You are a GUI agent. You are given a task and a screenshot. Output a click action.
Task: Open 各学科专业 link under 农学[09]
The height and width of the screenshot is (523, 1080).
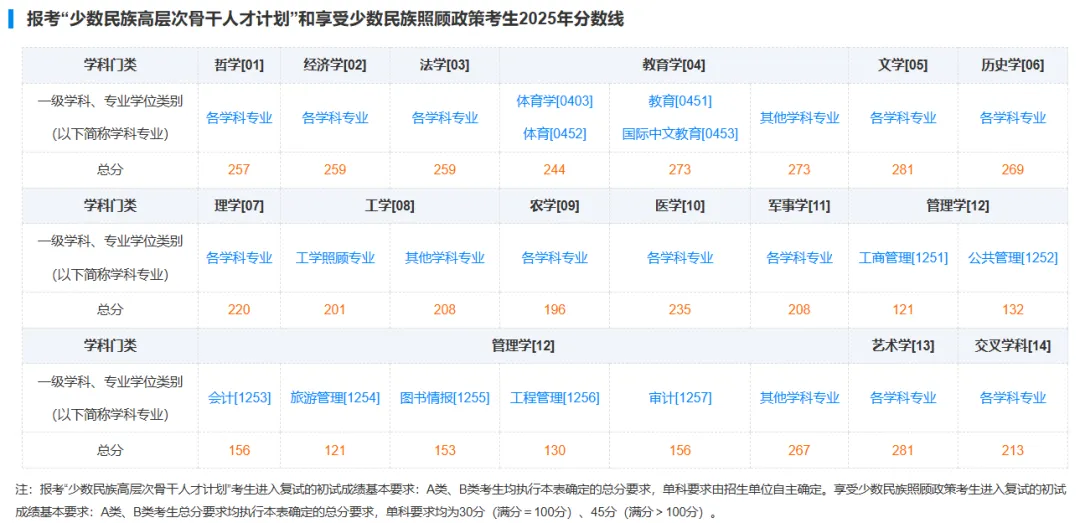point(554,258)
